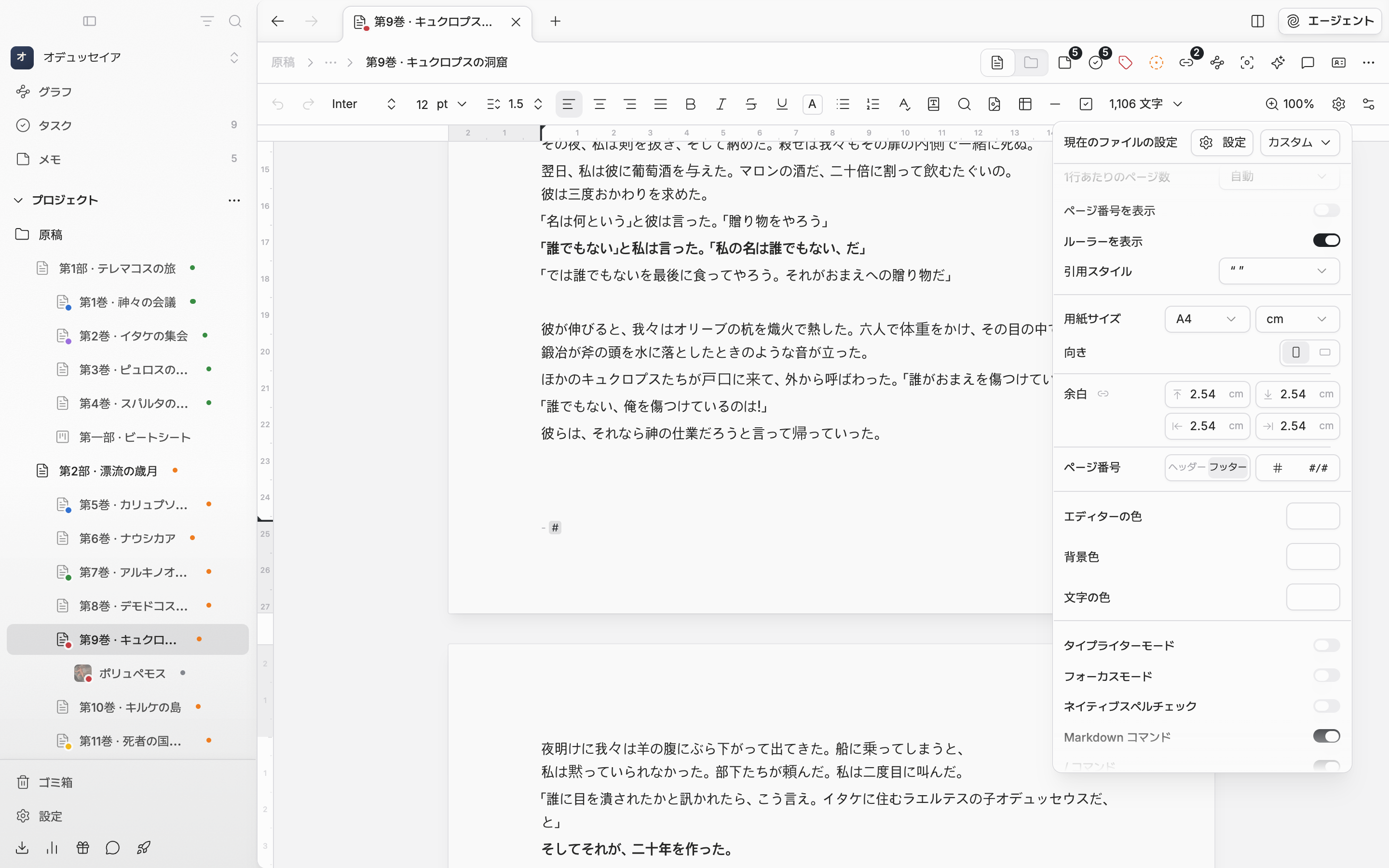Enable フォーカスモード
This screenshot has width=1389, height=868.
tap(1326, 676)
